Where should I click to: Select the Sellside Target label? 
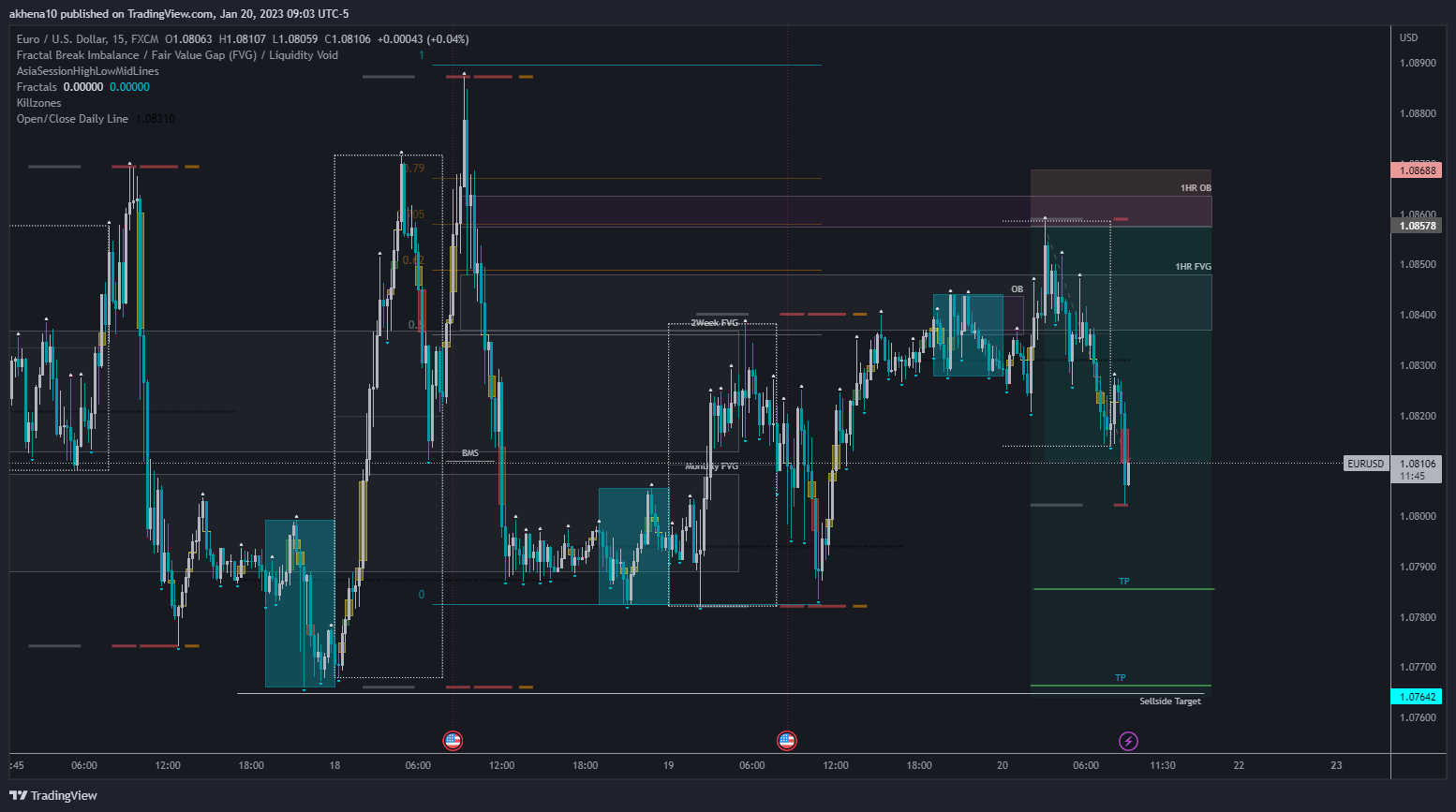pos(1170,701)
